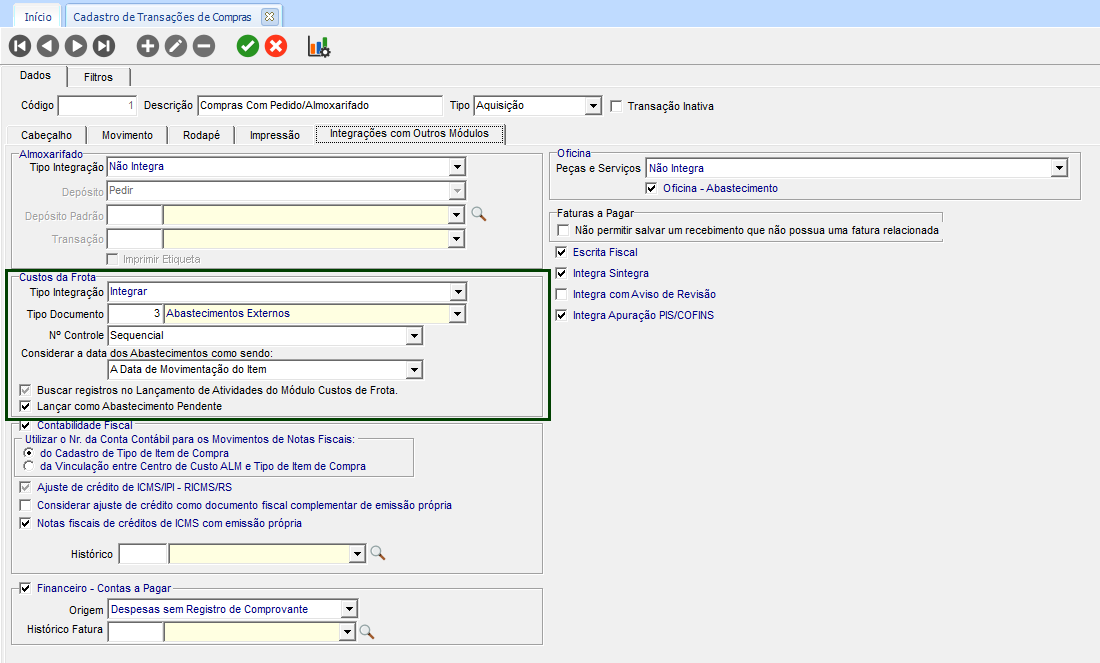The image size is (1100, 663).
Task: Open the chart report settings icon
Action: [319, 46]
